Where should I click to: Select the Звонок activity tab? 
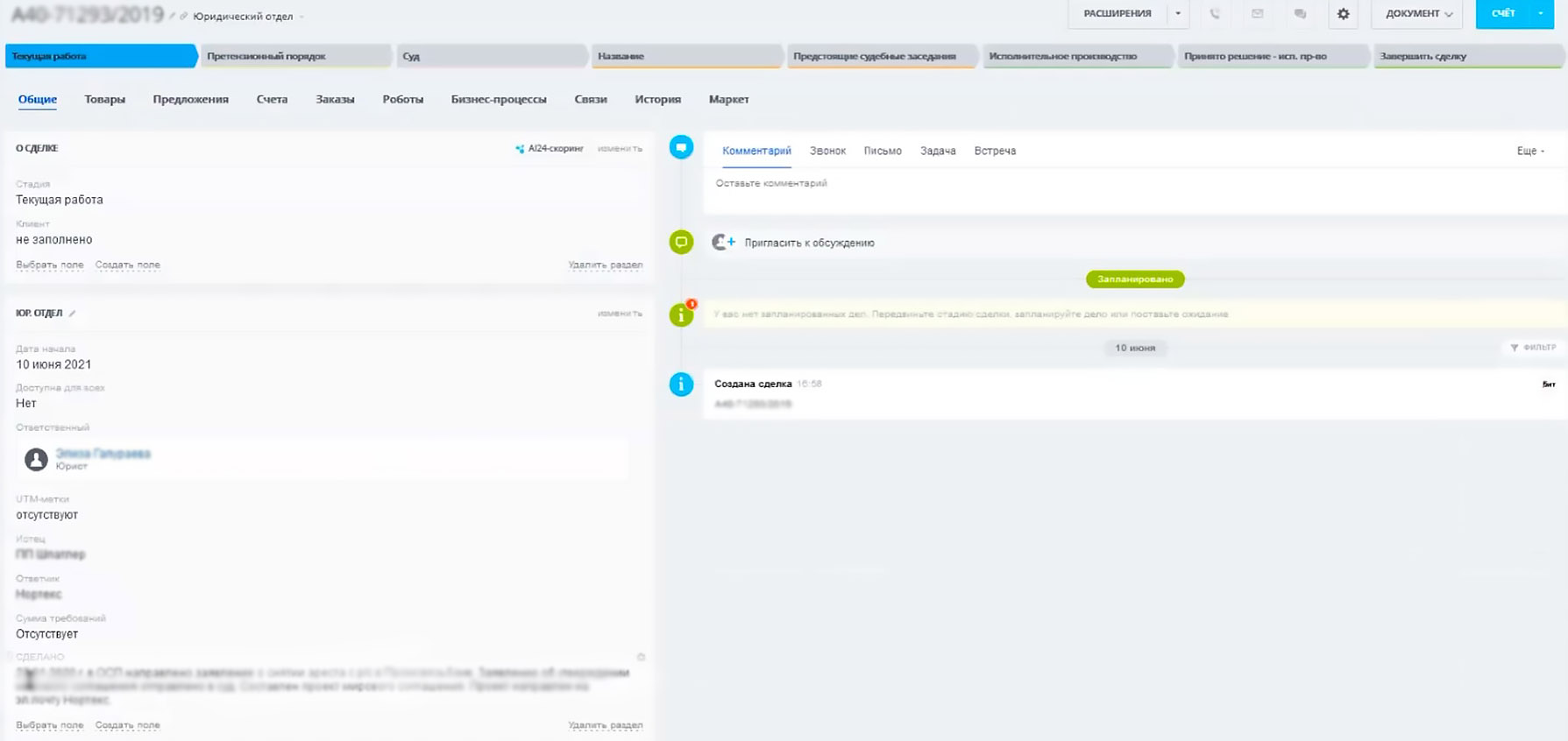click(x=827, y=151)
